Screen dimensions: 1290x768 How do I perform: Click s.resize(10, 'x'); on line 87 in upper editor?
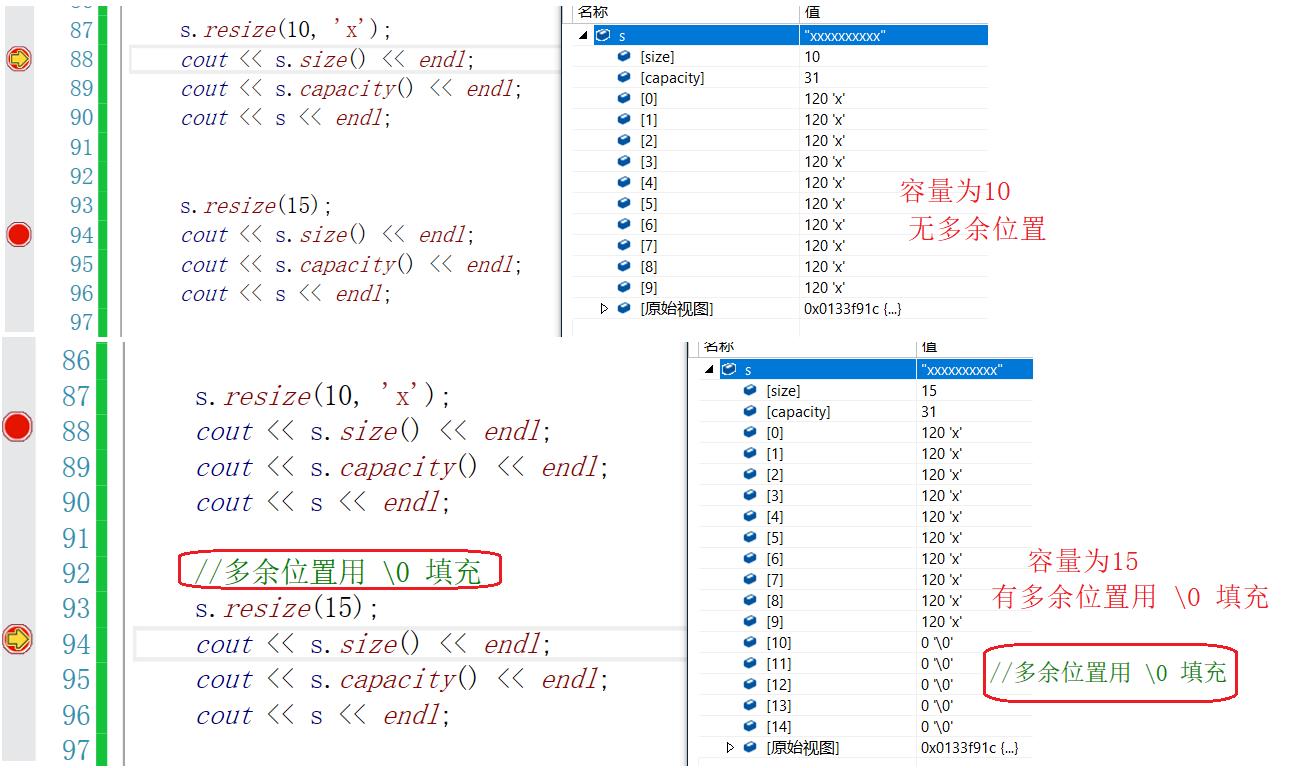(286, 30)
